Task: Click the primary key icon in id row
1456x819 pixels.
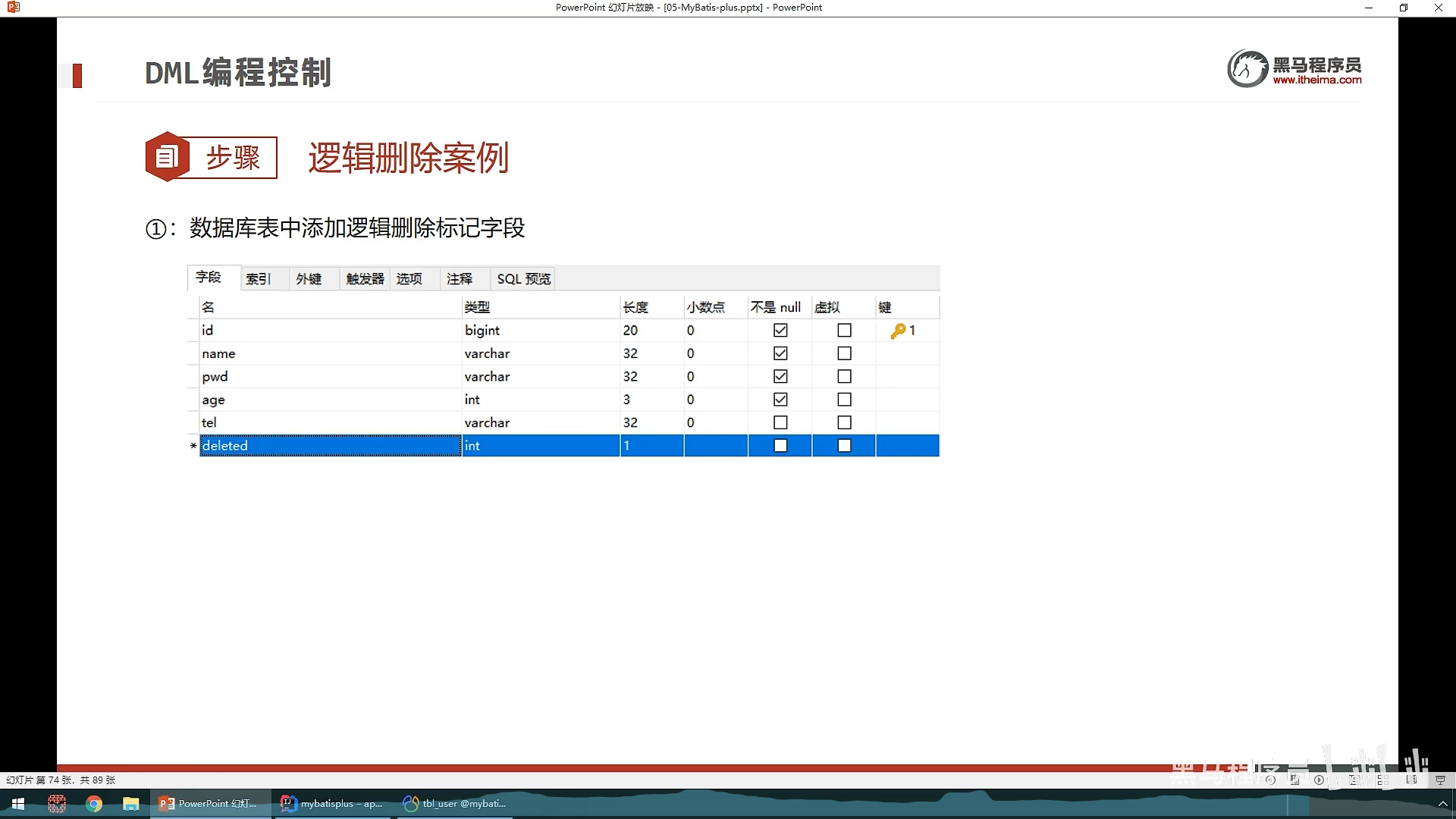Action: pos(898,331)
